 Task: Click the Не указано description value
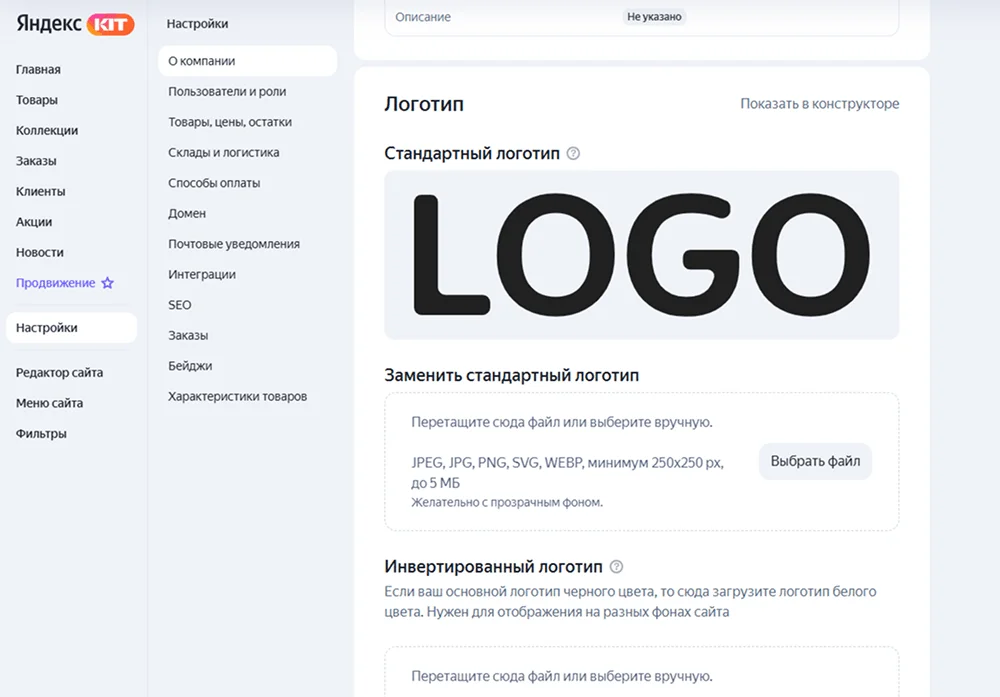(654, 17)
